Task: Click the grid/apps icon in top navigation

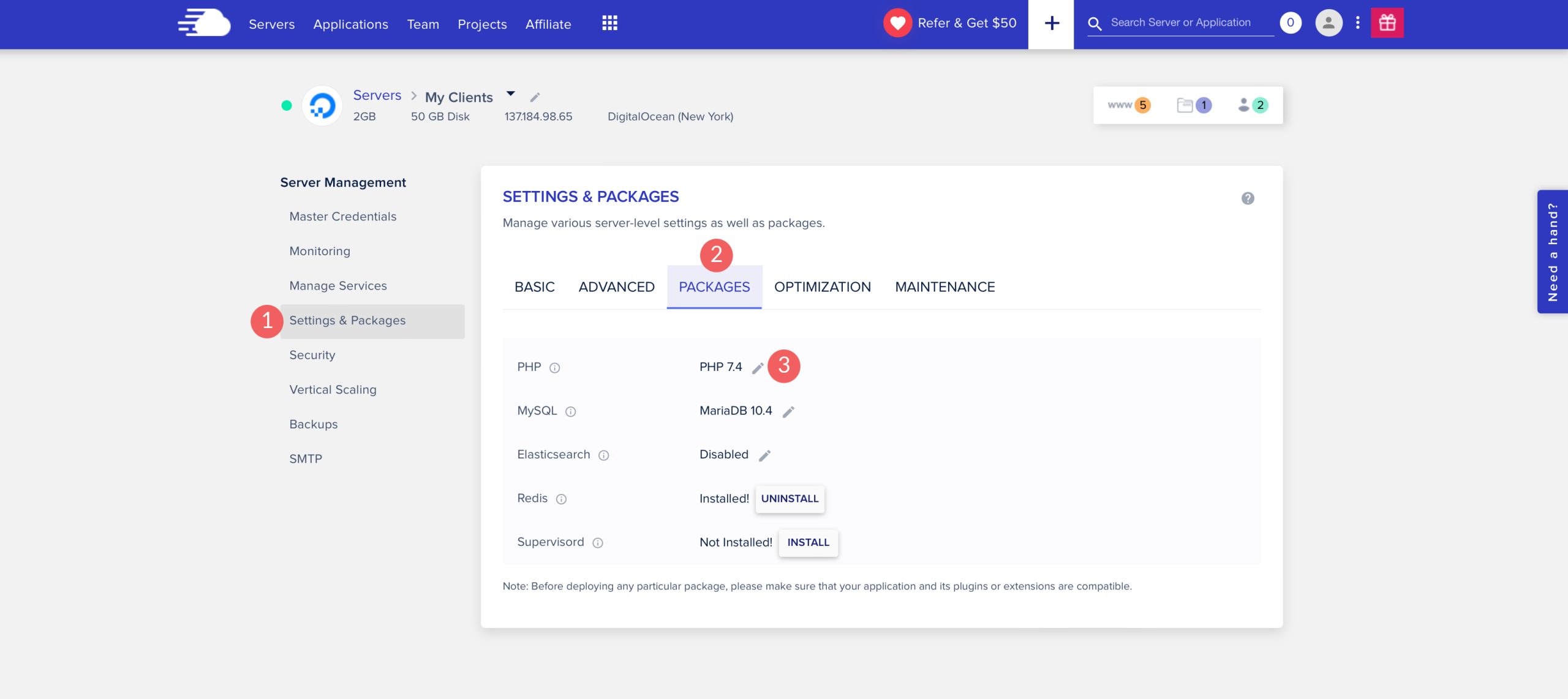Action: pyautogui.click(x=609, y=23)
